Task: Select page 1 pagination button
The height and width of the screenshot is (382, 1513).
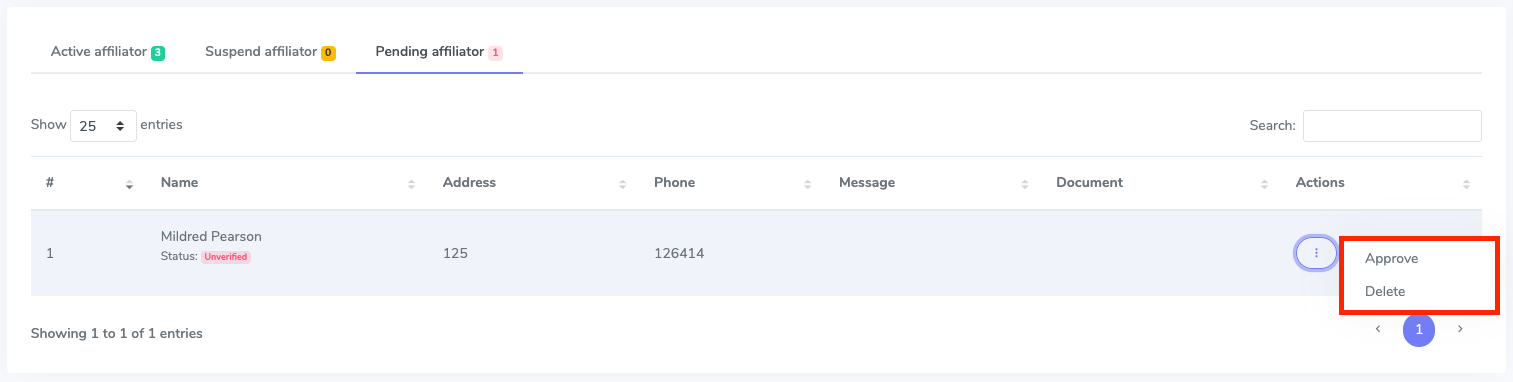Action: point(1419,329)
